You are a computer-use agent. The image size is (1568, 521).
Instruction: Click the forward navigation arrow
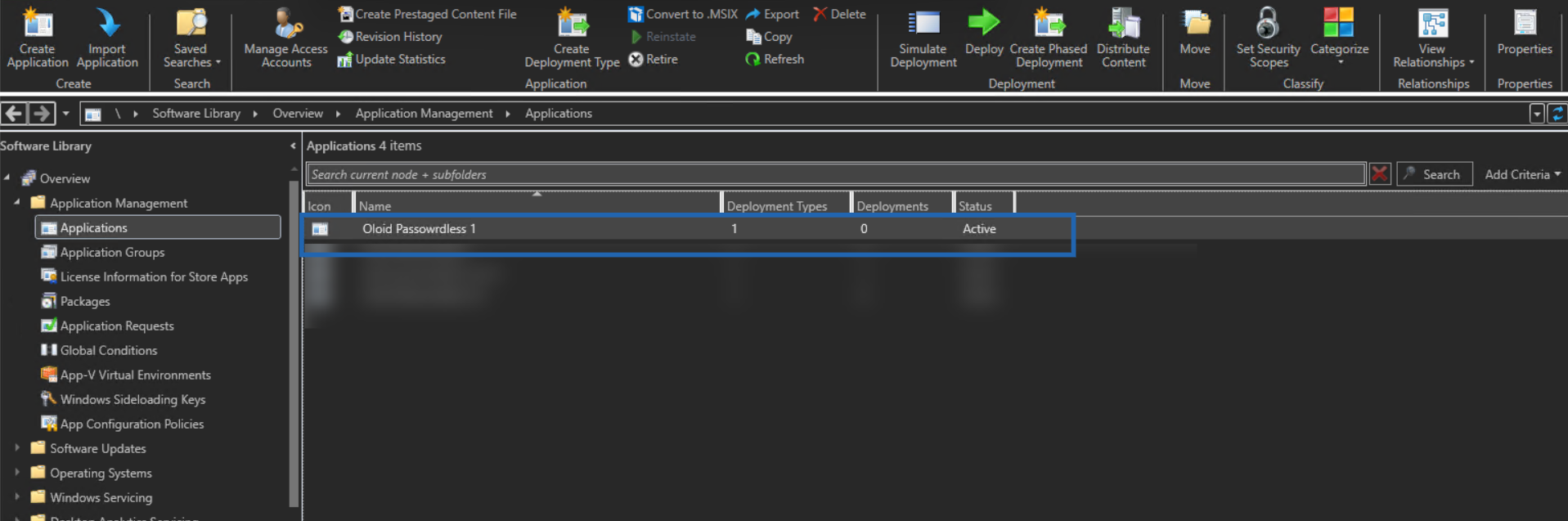pyautogui.click(x=42, y=114)
